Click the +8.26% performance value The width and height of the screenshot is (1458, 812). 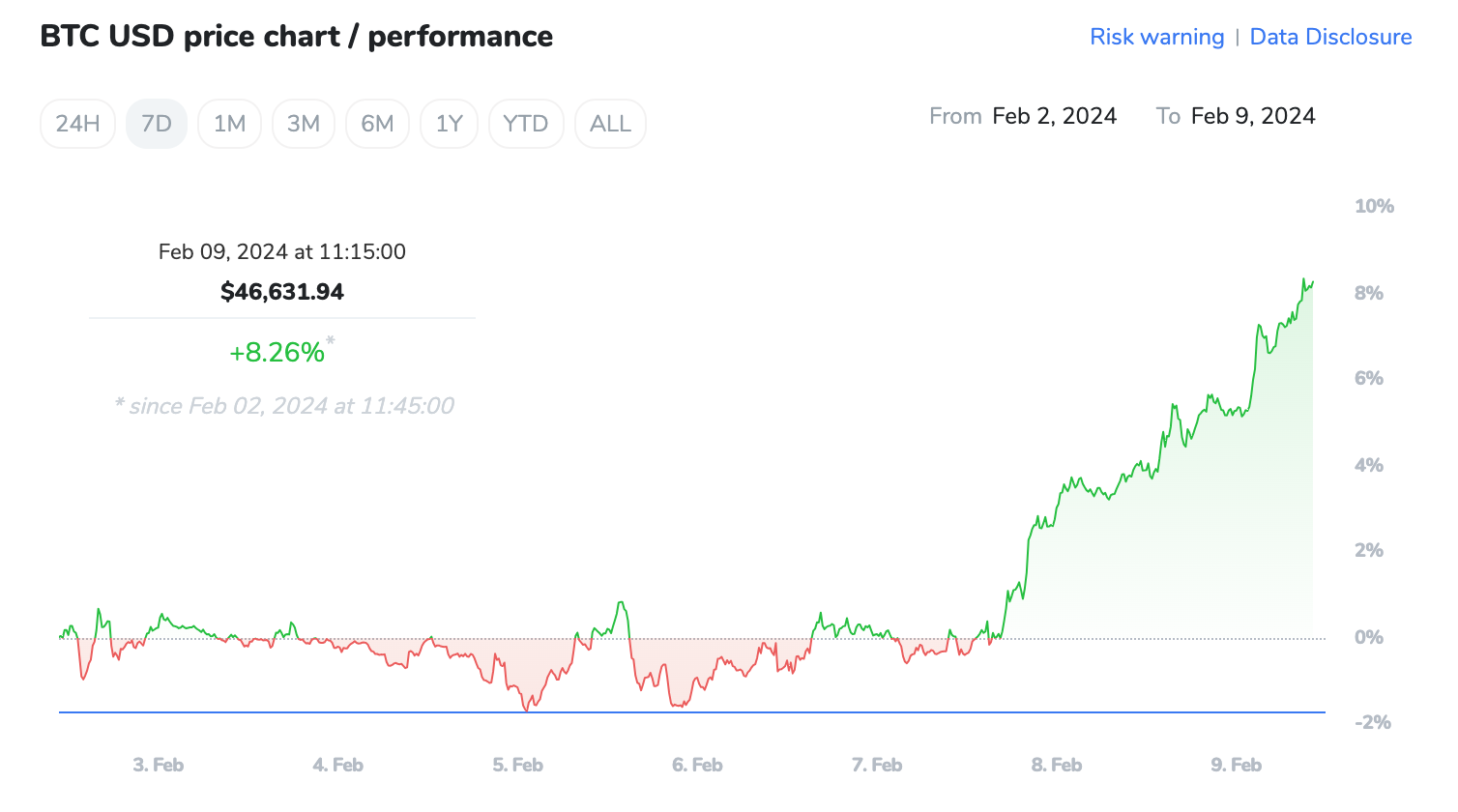coord(278,352)
